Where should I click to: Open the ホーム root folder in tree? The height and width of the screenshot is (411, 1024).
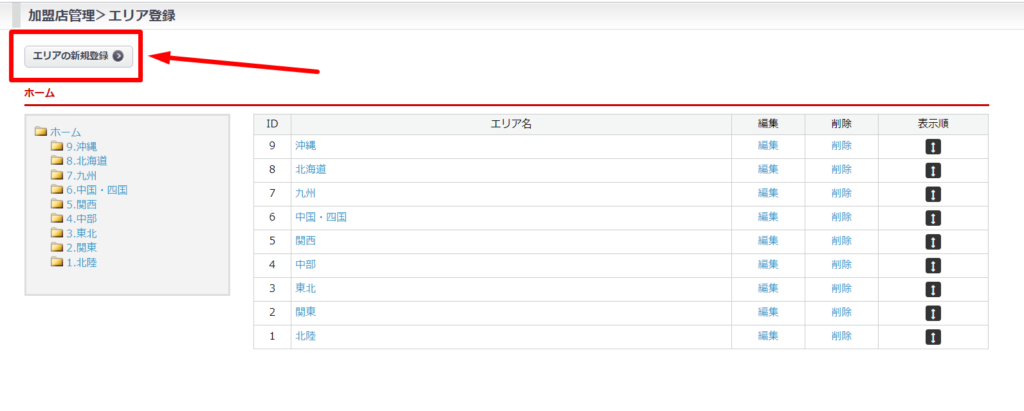[65, 132]
